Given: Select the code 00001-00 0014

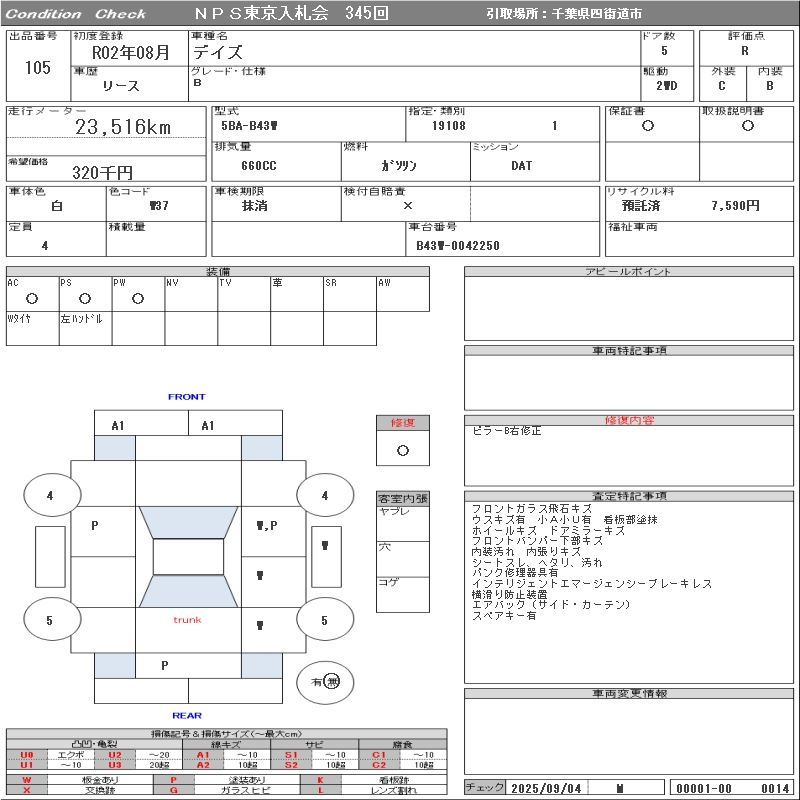Looking at the screenshot, I should click(x=732, y=788).
